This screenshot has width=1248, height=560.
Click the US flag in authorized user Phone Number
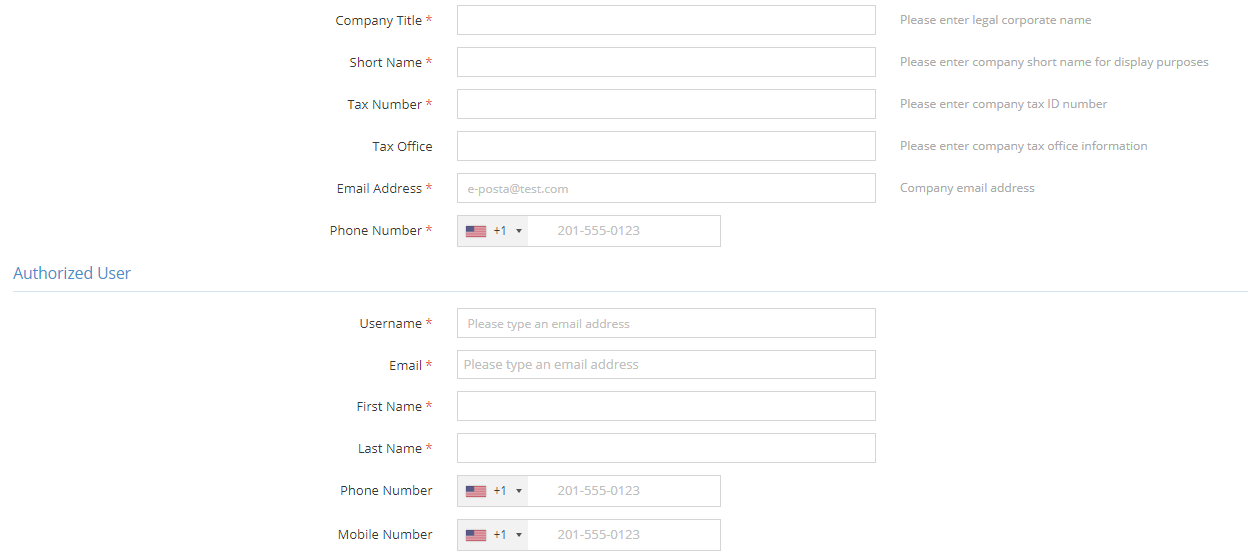point(476,491)
